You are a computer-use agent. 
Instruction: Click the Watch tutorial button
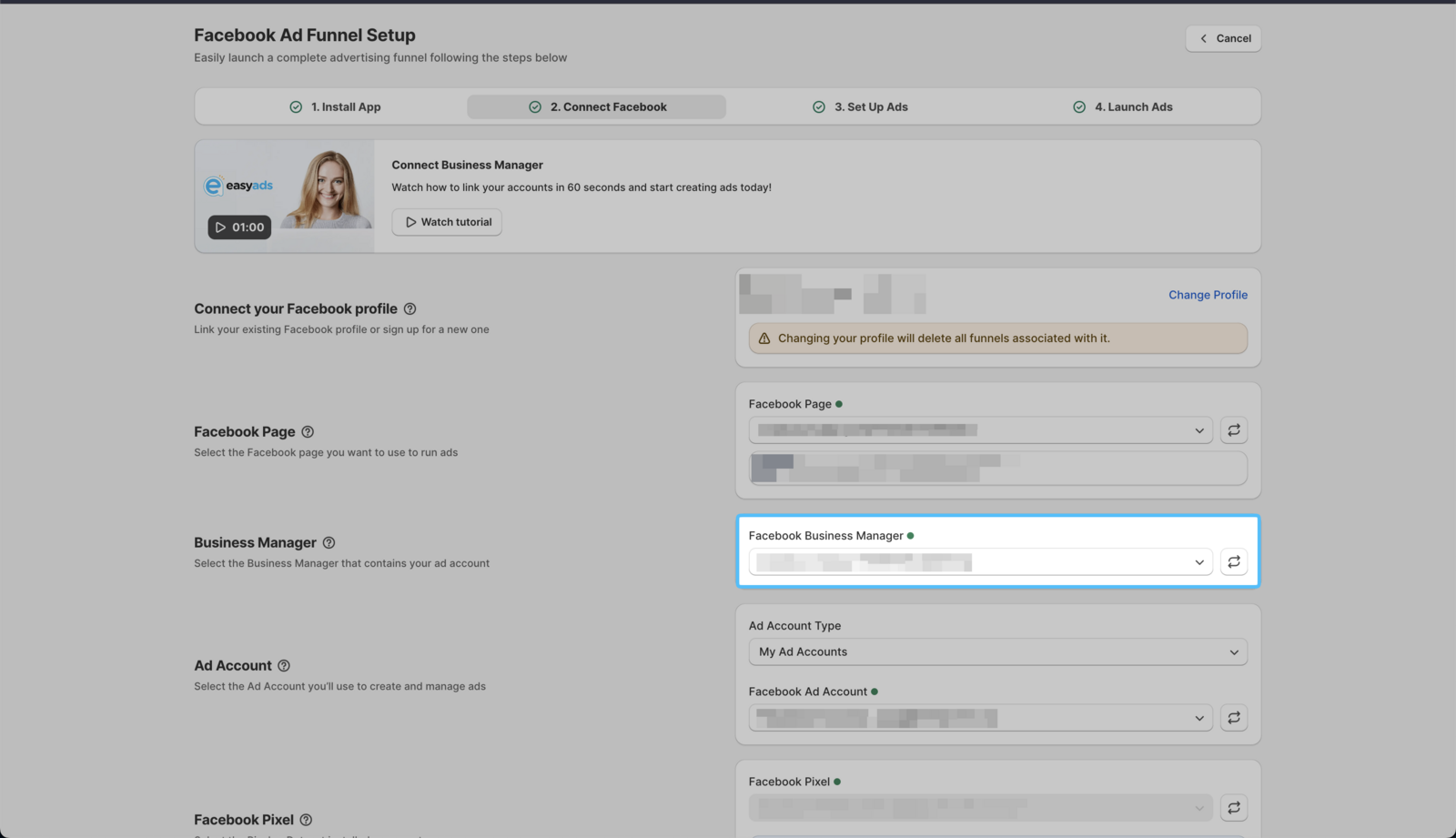click(447, 222)
